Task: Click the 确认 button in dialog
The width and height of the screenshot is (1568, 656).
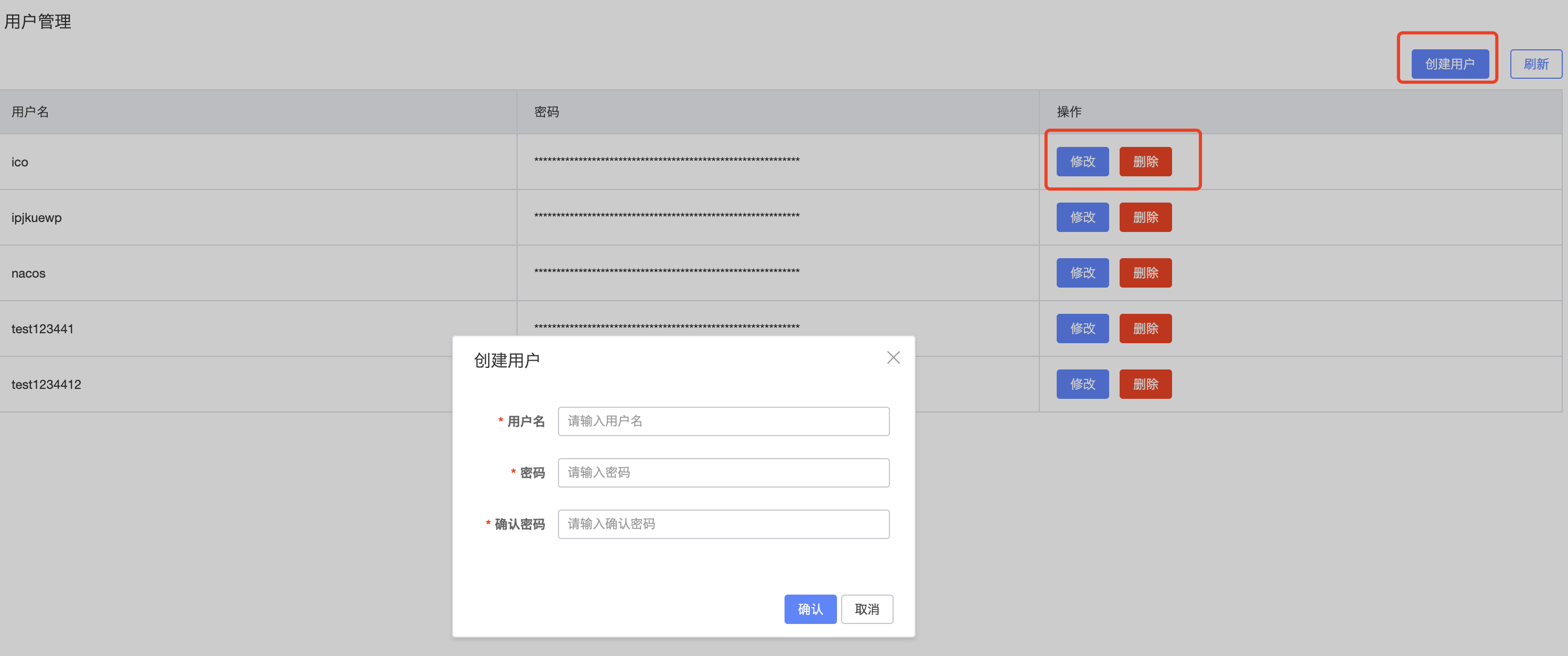Action: 810,609
